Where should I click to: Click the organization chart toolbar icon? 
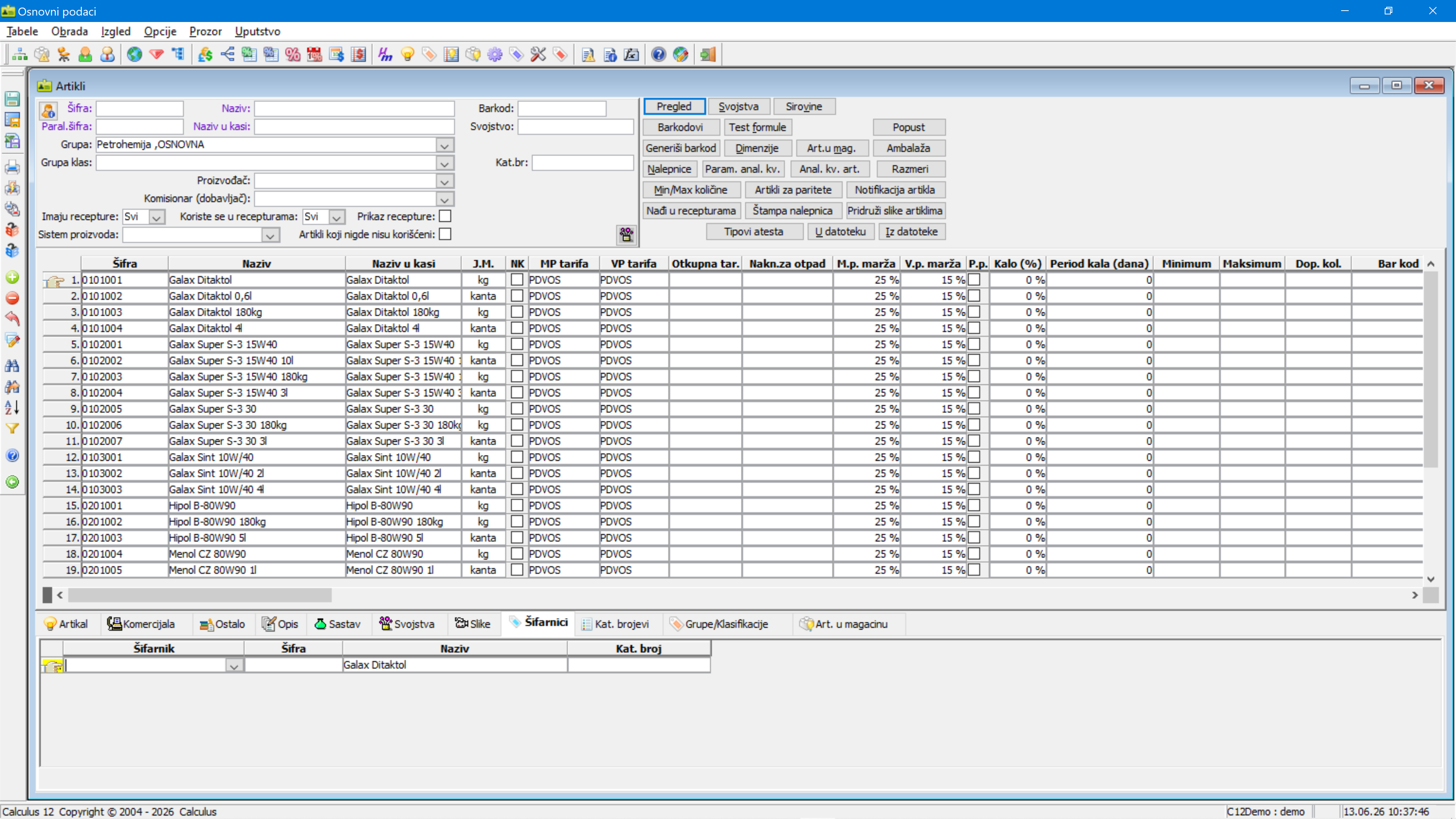(x=20, y=54)
